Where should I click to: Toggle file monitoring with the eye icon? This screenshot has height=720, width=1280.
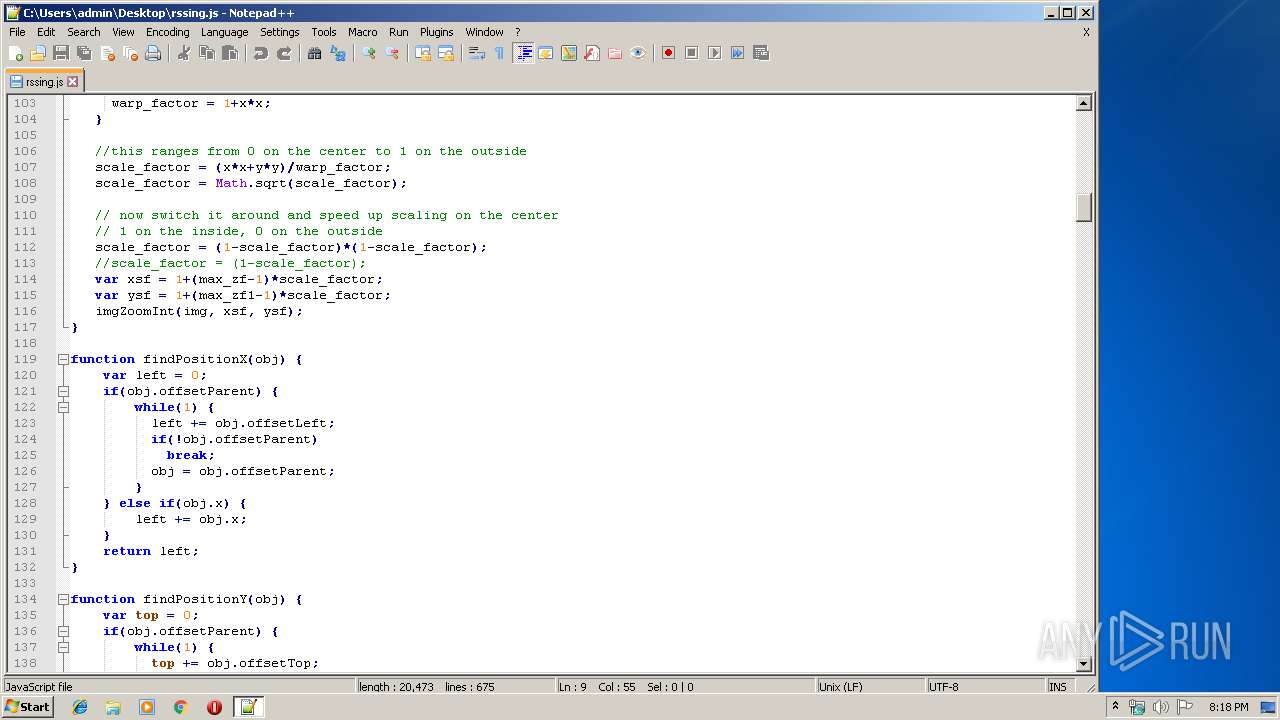pyautogui.click(x=638, y=53)
